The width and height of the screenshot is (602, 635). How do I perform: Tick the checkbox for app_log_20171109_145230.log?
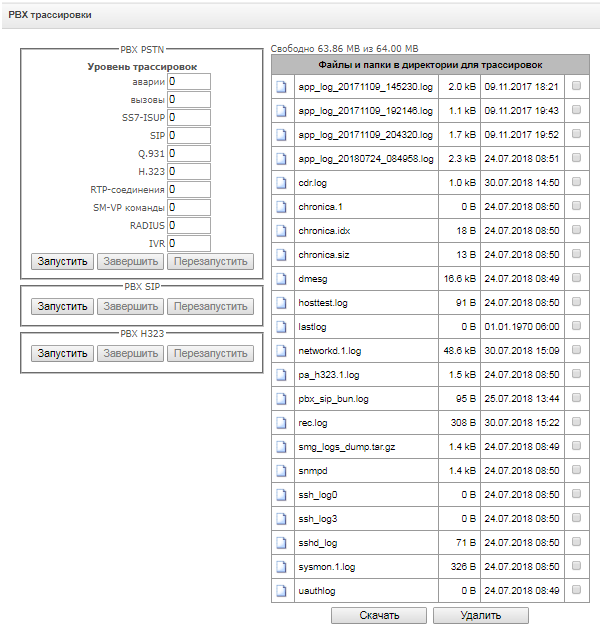point(576,85)
